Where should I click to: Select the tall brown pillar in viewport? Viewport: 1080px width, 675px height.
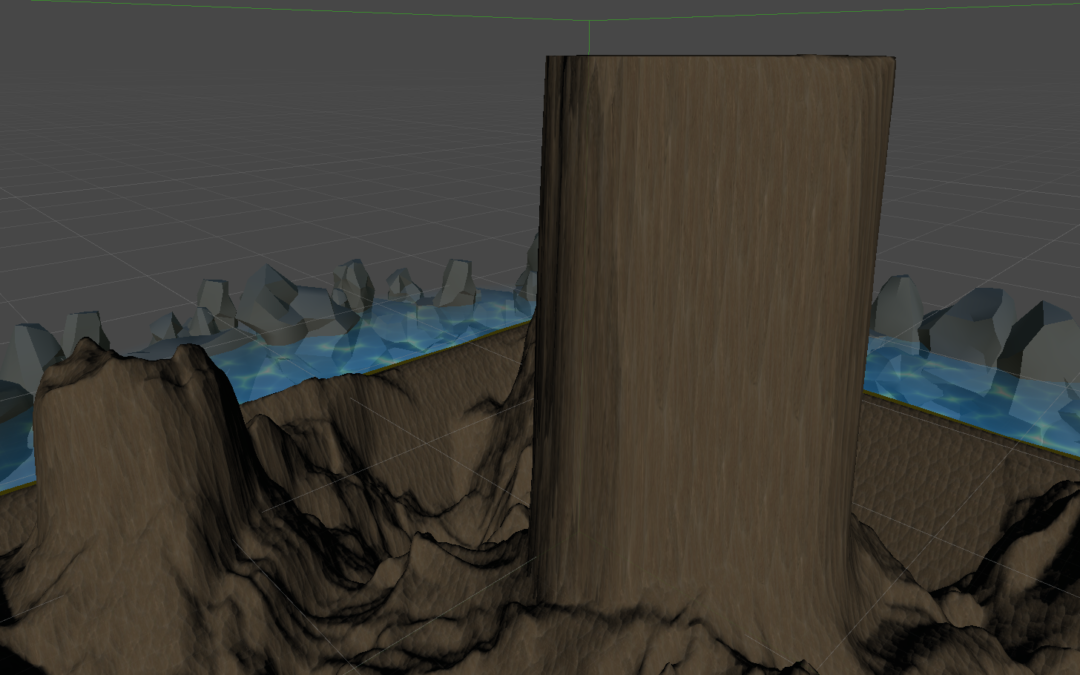(x=709, y=331)
